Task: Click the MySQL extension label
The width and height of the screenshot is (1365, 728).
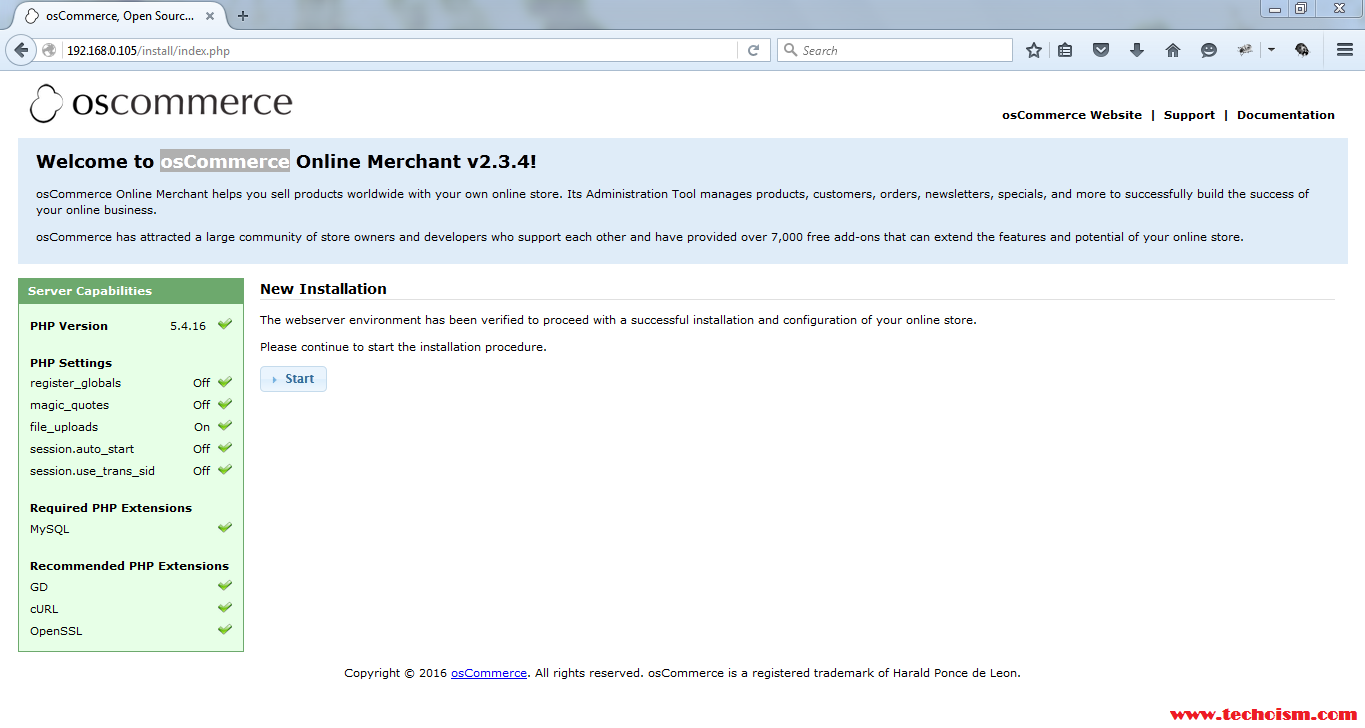Action: click(50, 529)
